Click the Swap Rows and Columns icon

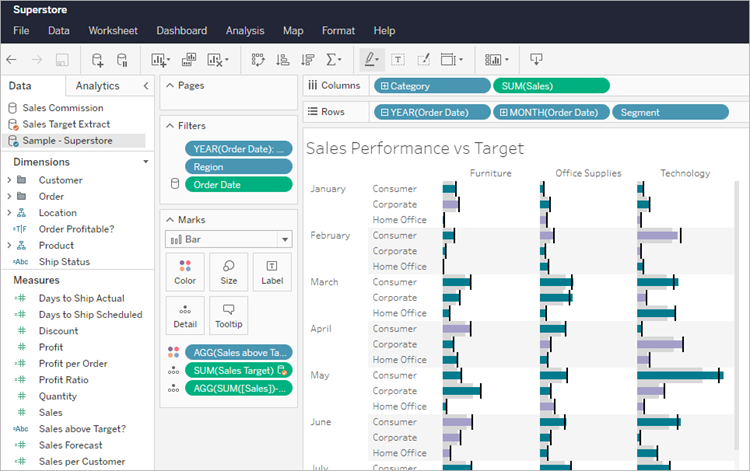258,60
